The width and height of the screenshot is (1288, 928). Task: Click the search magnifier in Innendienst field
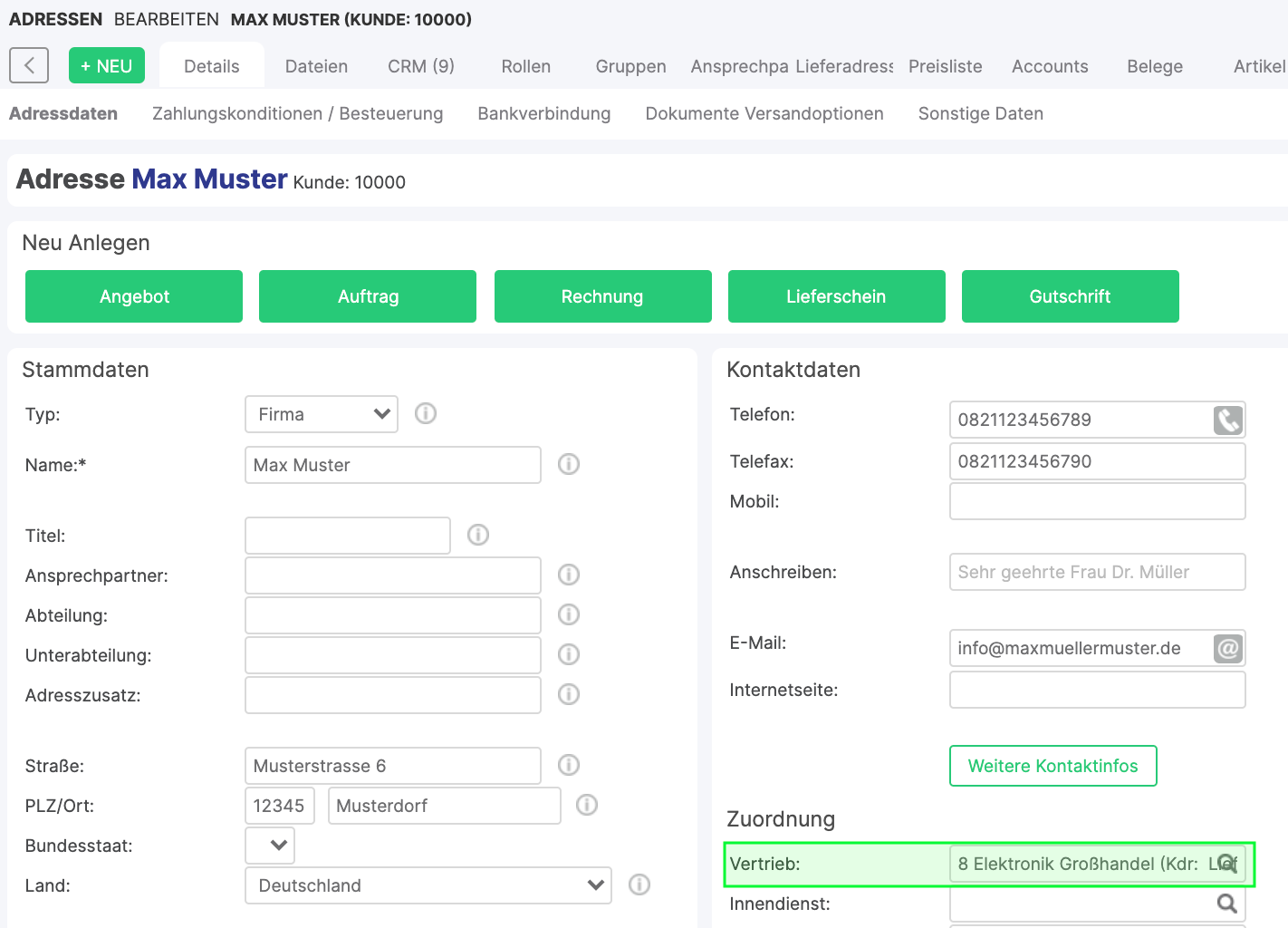1226,904
